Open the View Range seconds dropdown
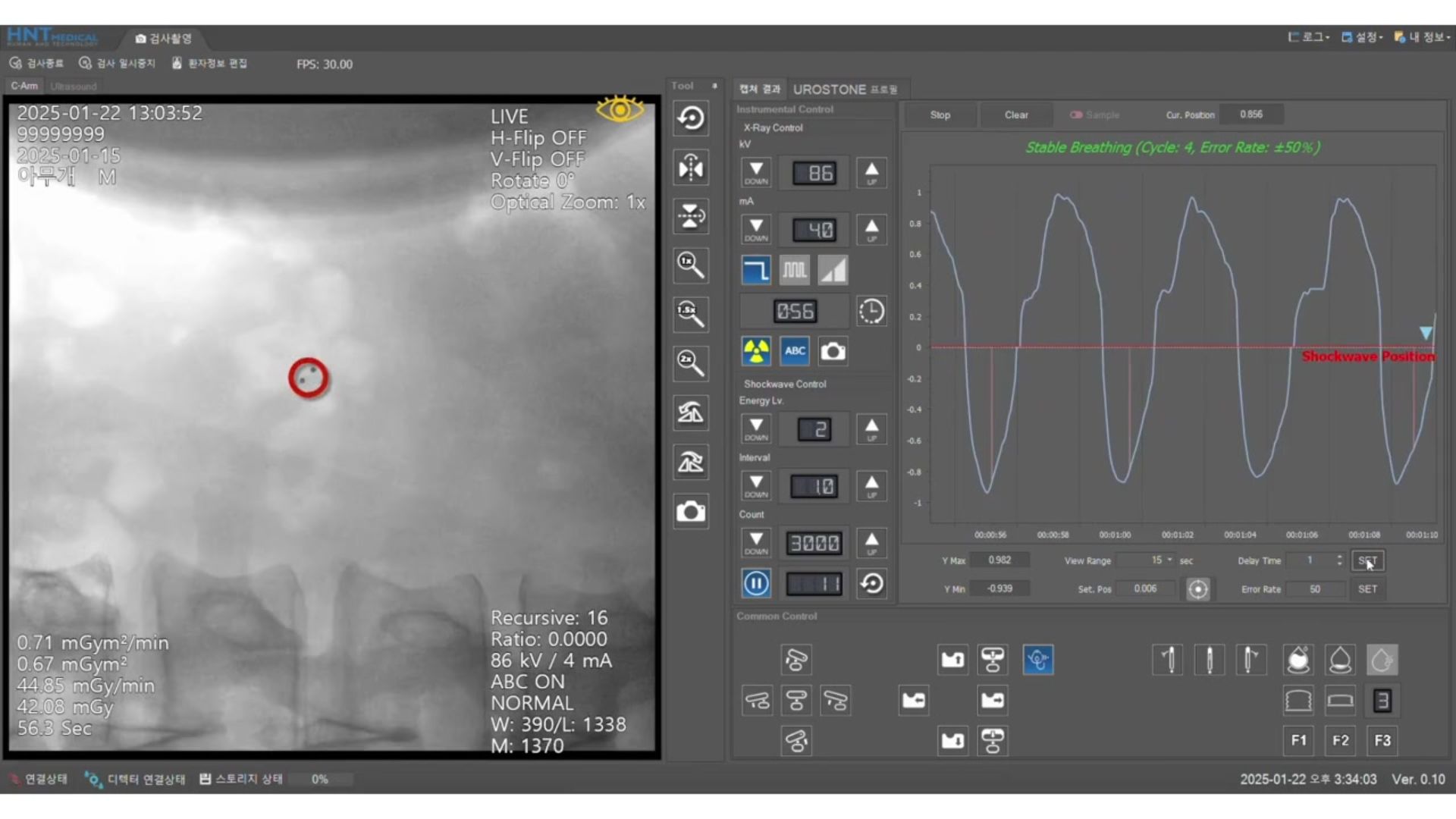 pos(1169,560)
